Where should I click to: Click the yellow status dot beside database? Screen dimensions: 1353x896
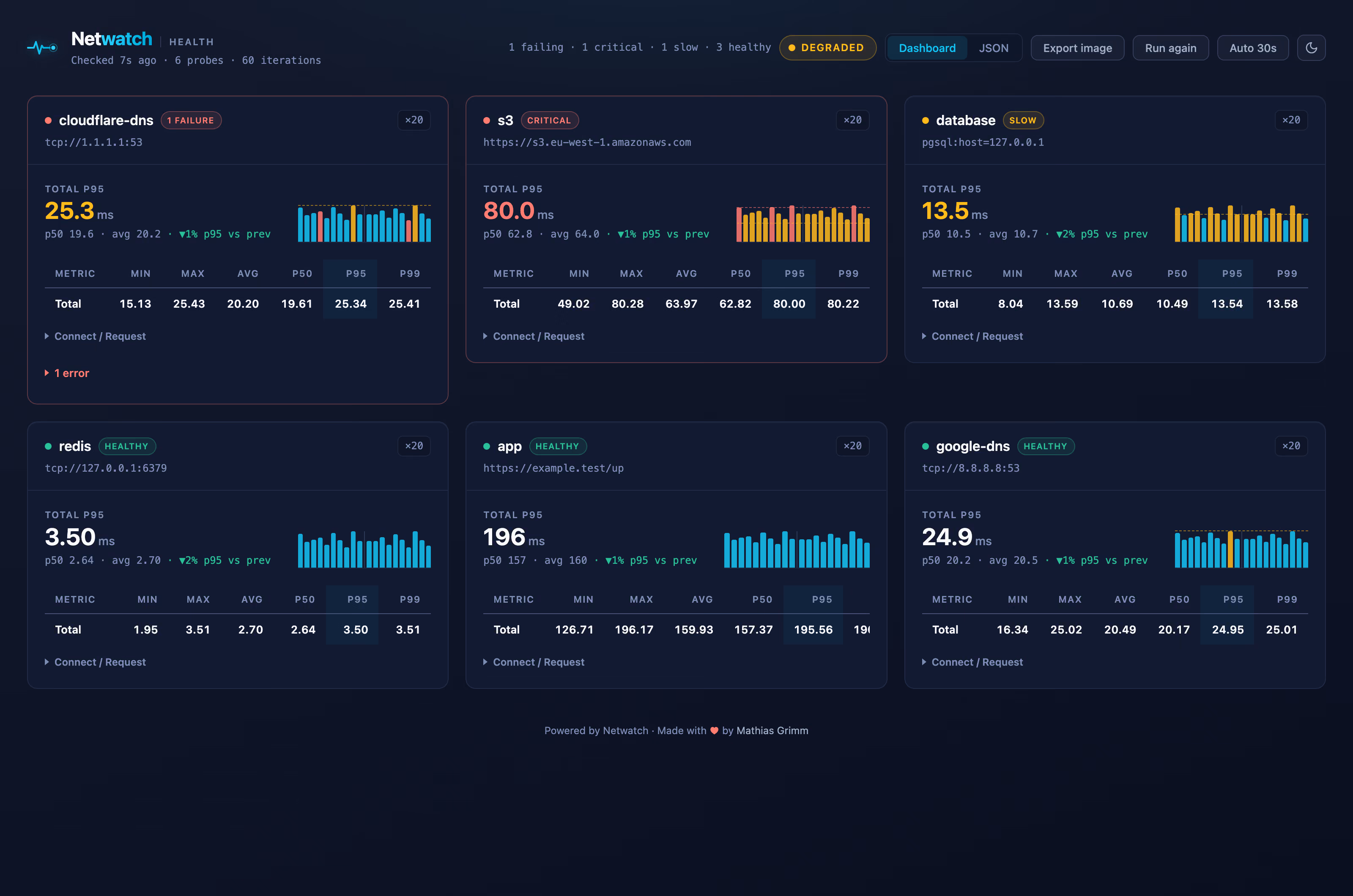tap(926, 120)
